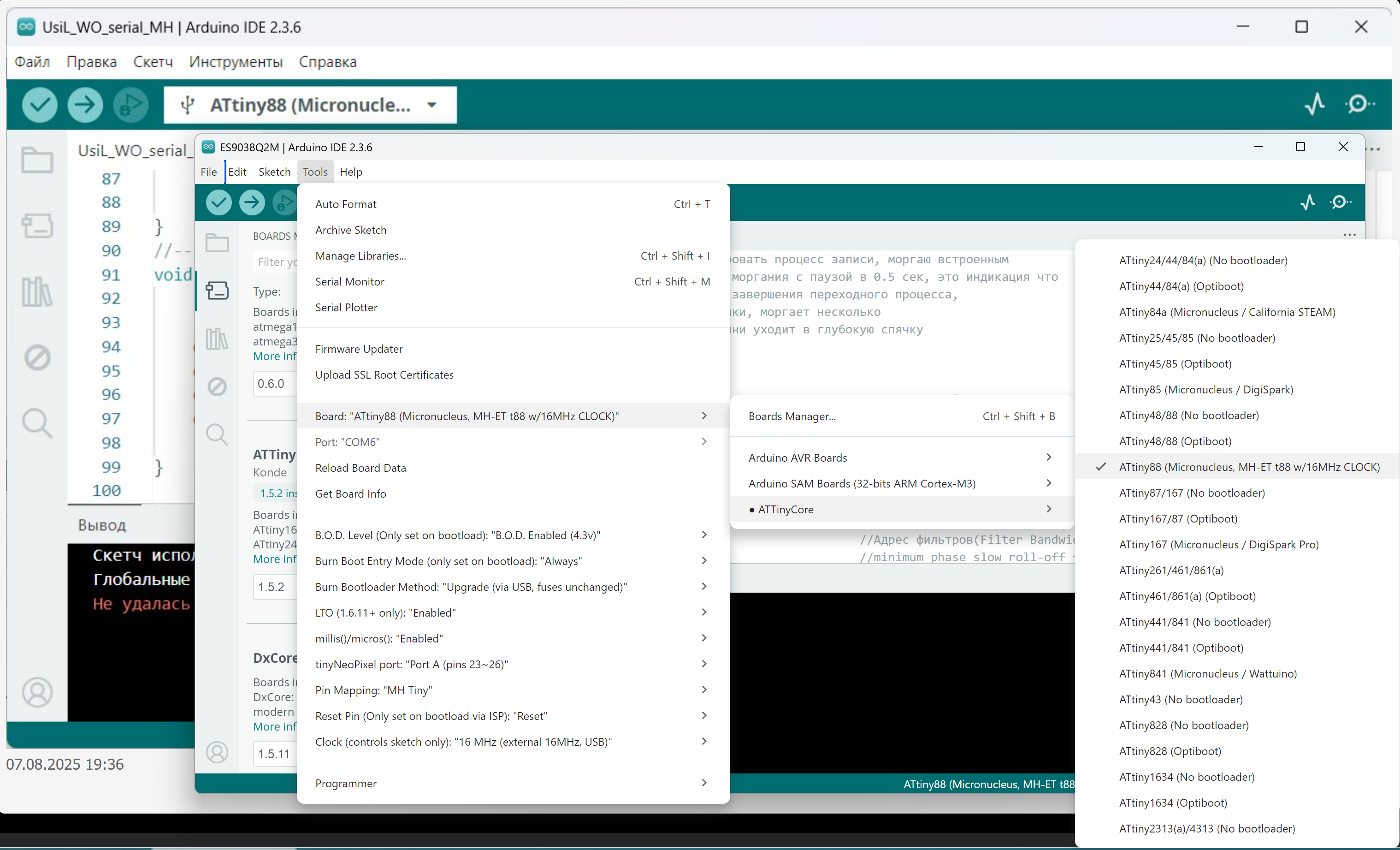Screen dimensions: 1400x850
Task: Open Boards Manager icon in UsiL_WO_serial_MH sidebar
Action: point(37,226)
